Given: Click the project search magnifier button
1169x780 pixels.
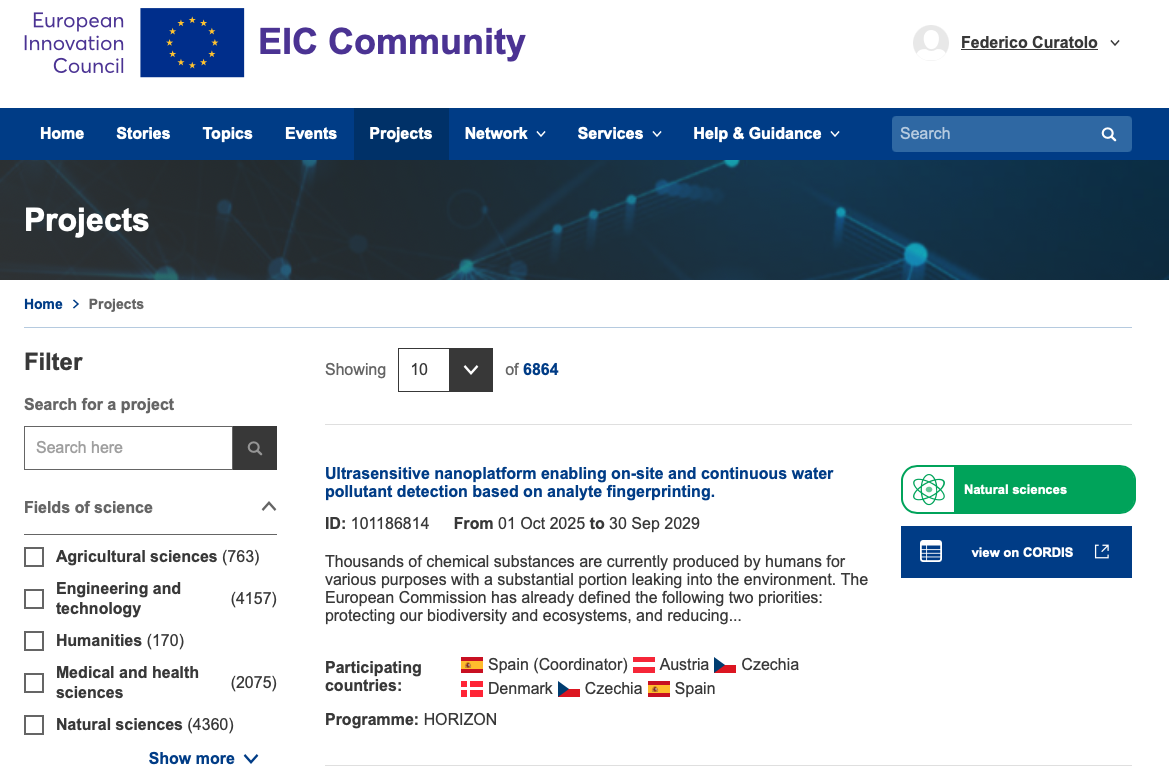Looking at the screenshot, I should click(254, 448).
